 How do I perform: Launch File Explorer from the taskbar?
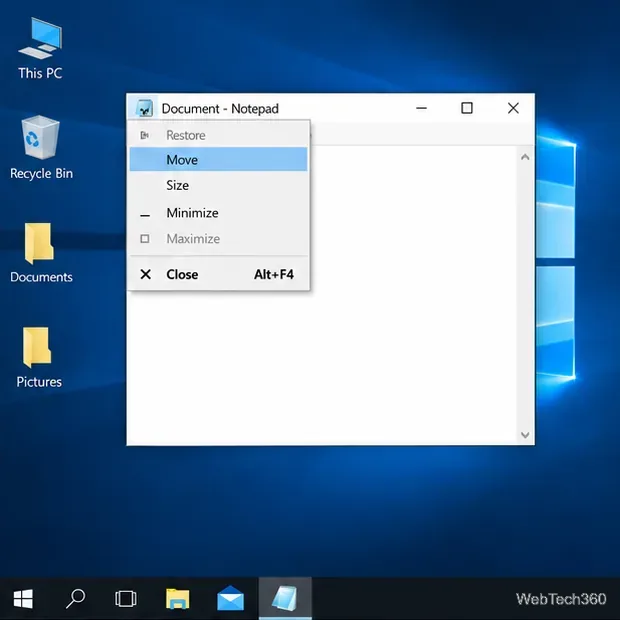point(178,599)
